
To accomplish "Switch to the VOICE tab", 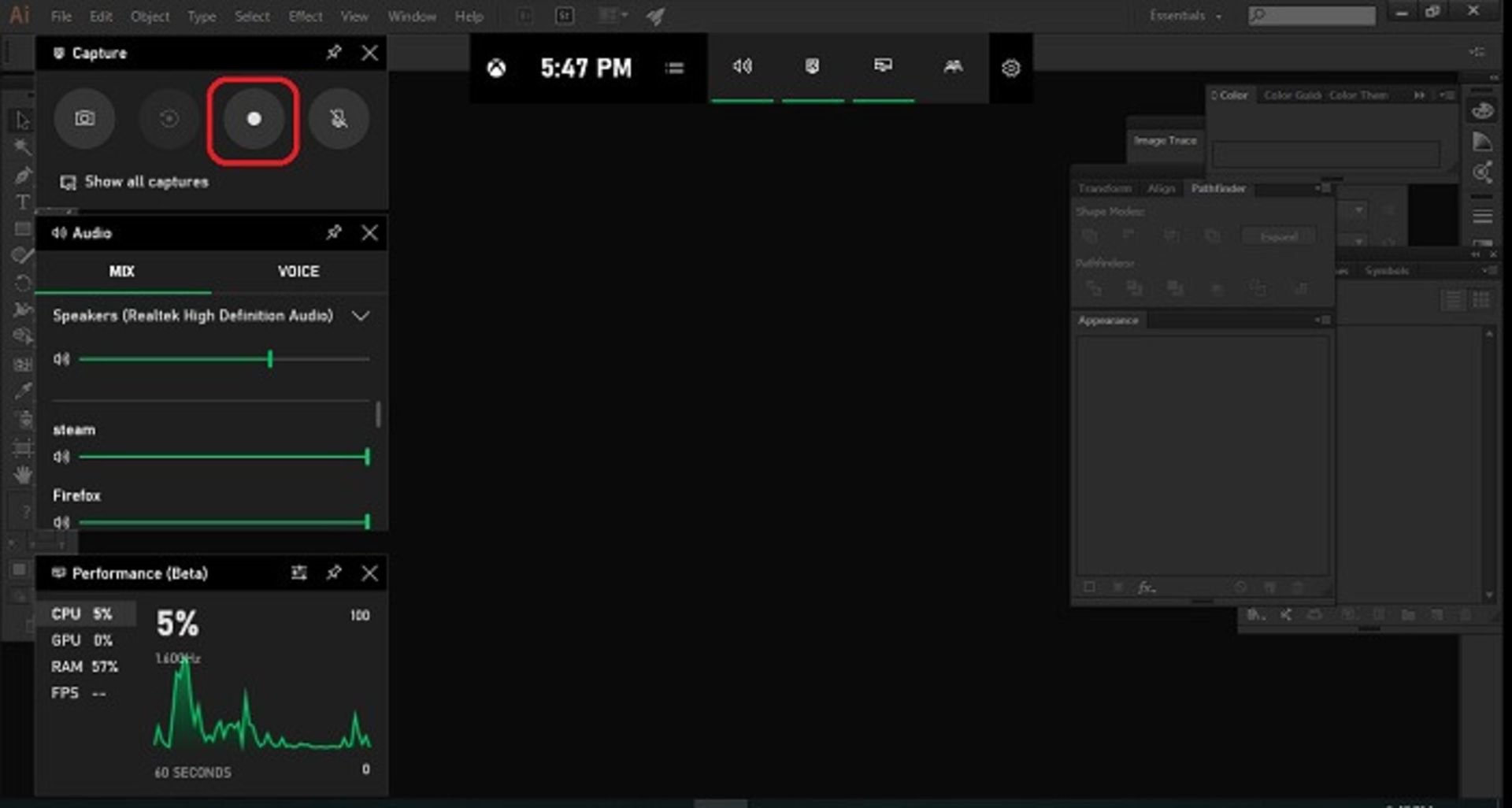I will [298, 272].
